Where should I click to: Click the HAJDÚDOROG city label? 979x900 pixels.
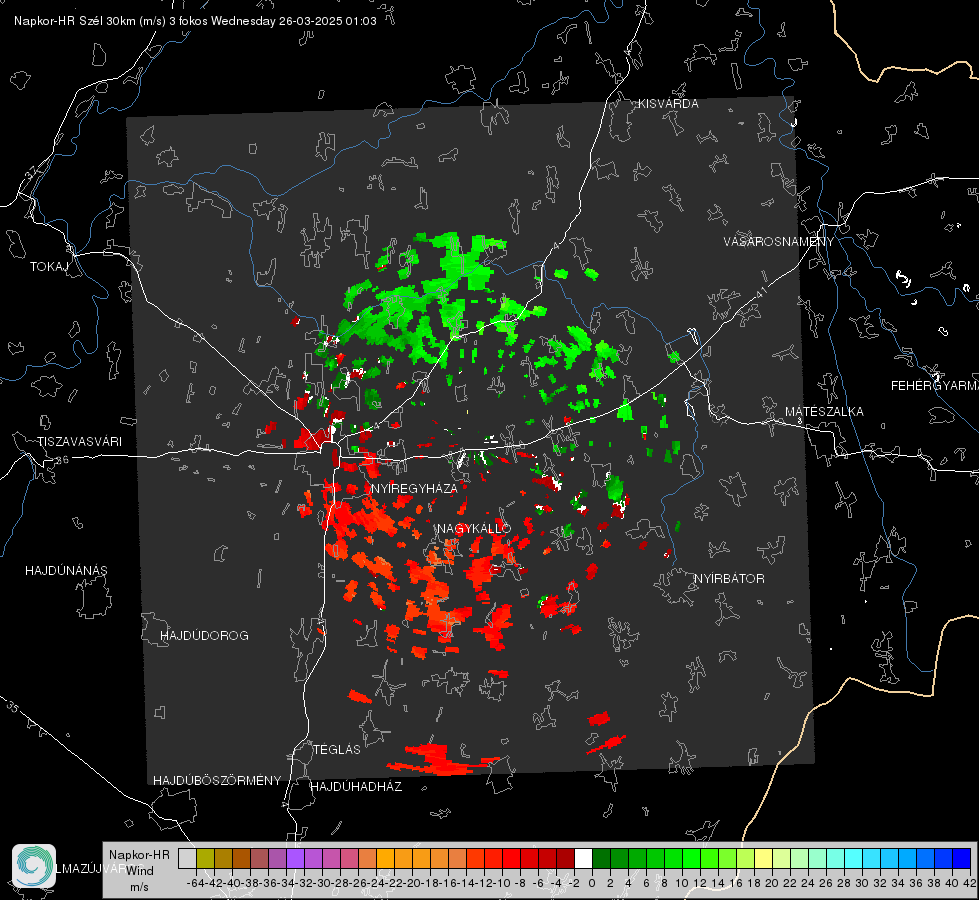click(204, 636)
